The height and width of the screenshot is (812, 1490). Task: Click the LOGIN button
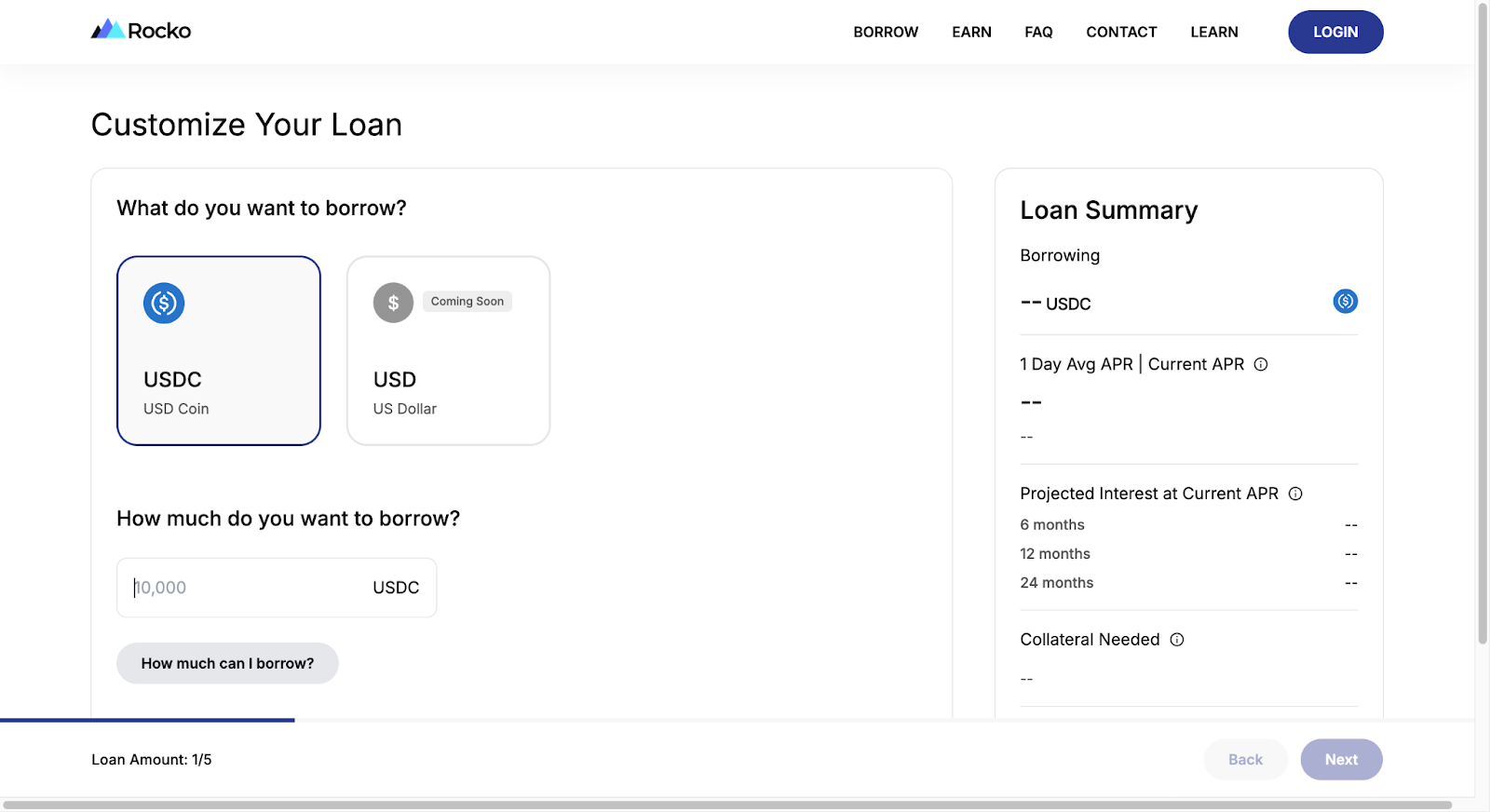1335,32
